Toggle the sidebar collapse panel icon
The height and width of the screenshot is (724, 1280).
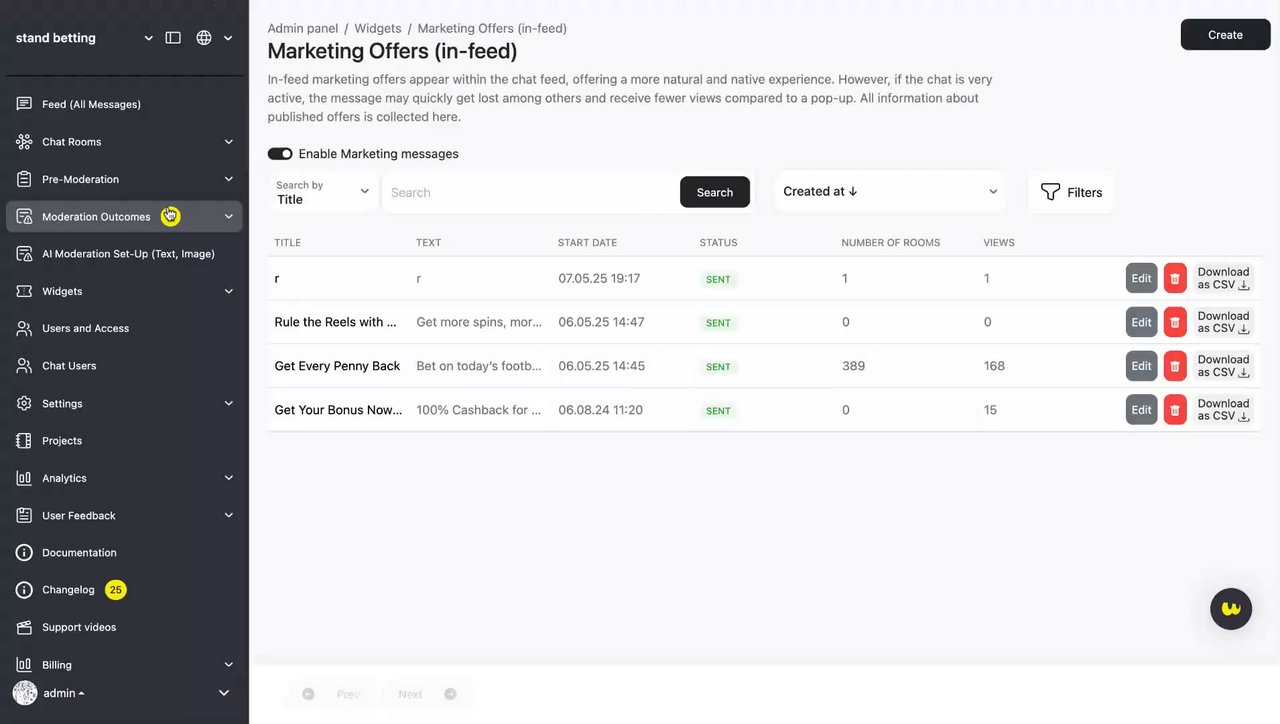coord(173,38)
